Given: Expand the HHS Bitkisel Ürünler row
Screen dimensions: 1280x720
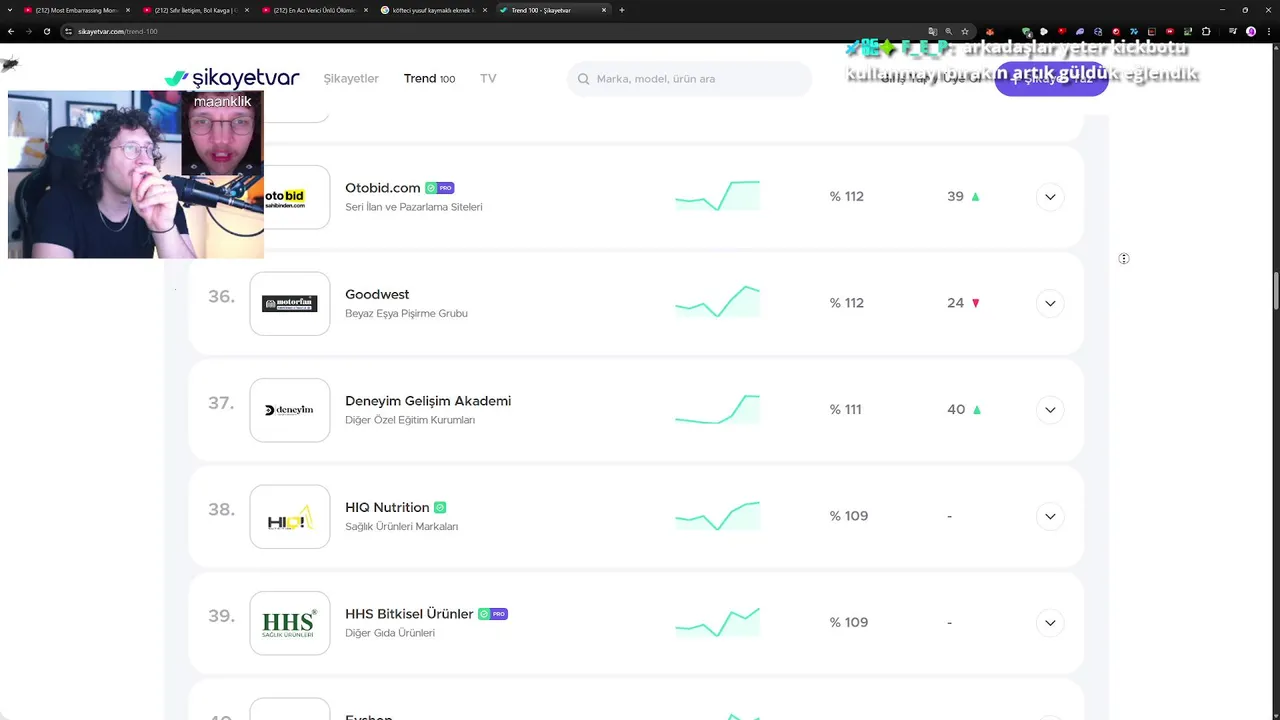Looking at the screenshot, I should click(x=1050, y=623).
